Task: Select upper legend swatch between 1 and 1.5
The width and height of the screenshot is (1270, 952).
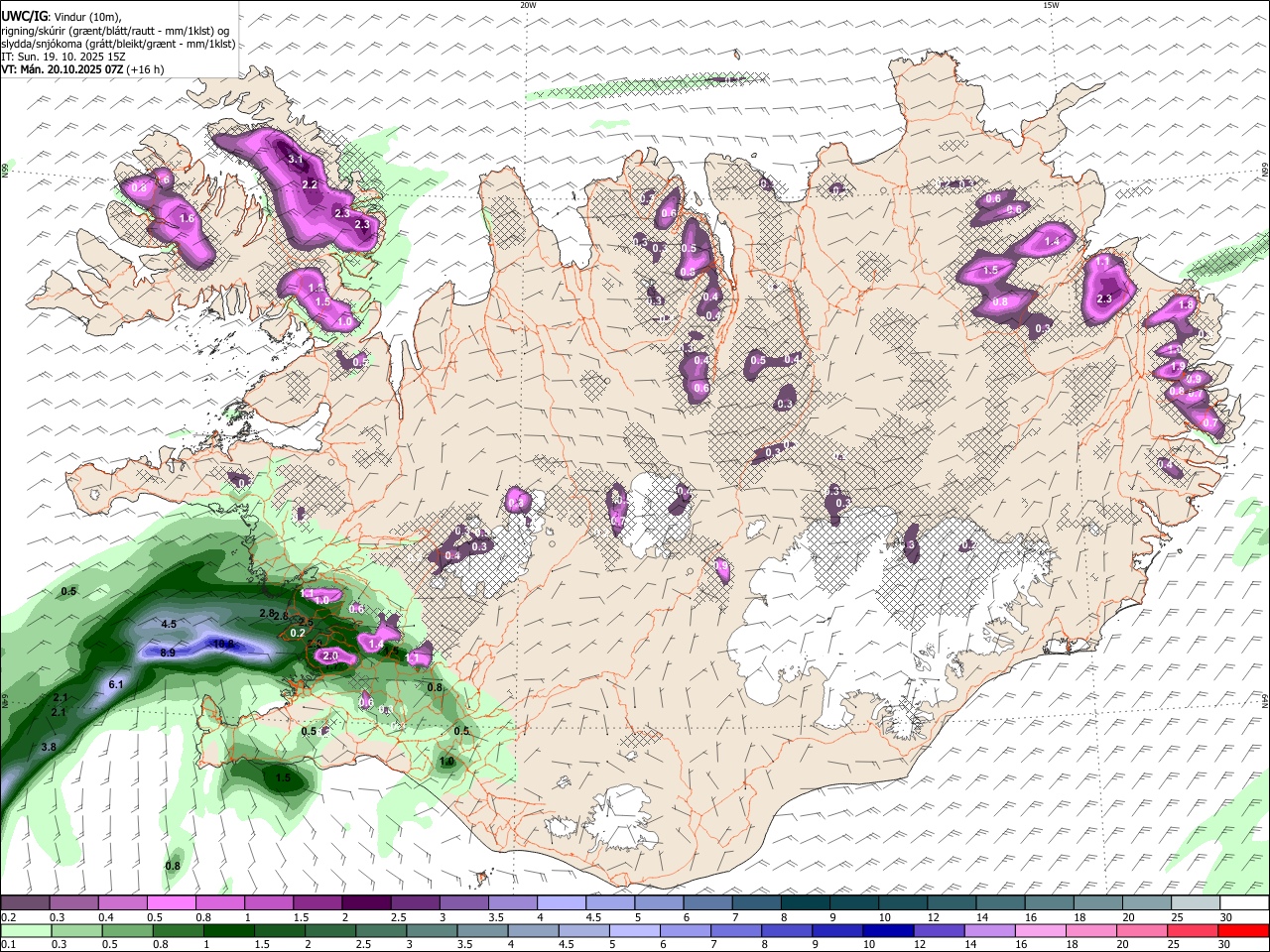Action: 268,903
